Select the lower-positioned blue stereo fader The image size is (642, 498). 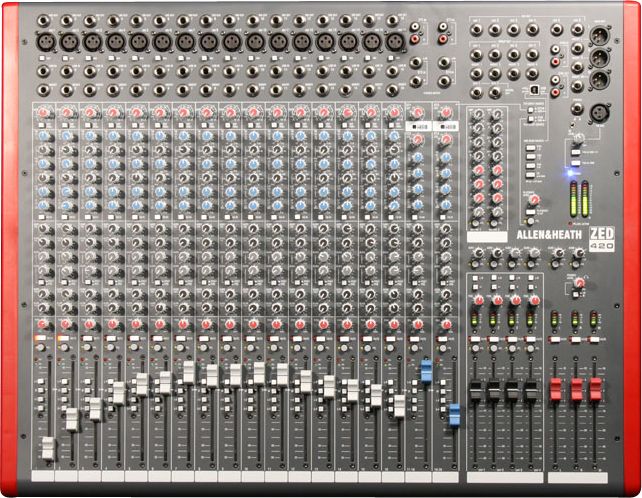[x=454, y=415]
